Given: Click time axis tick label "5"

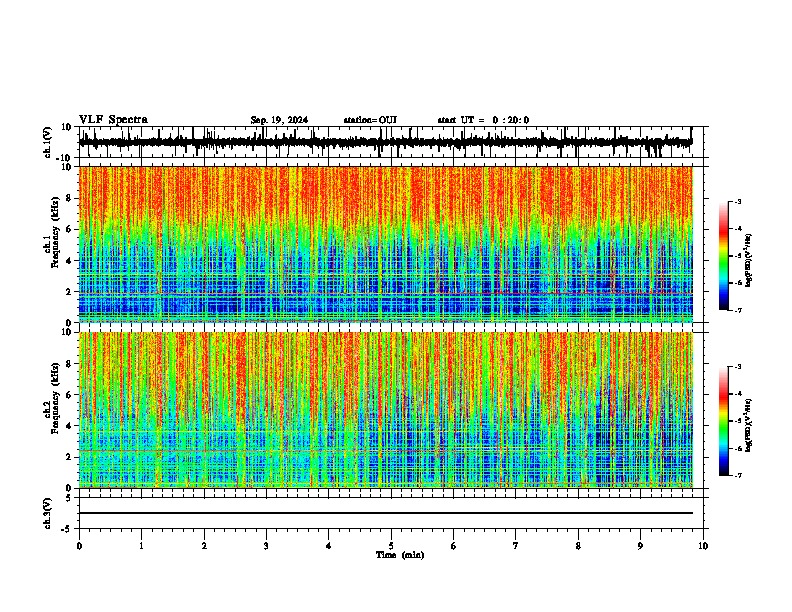Looking at the screenshot, I should (391, 546).
